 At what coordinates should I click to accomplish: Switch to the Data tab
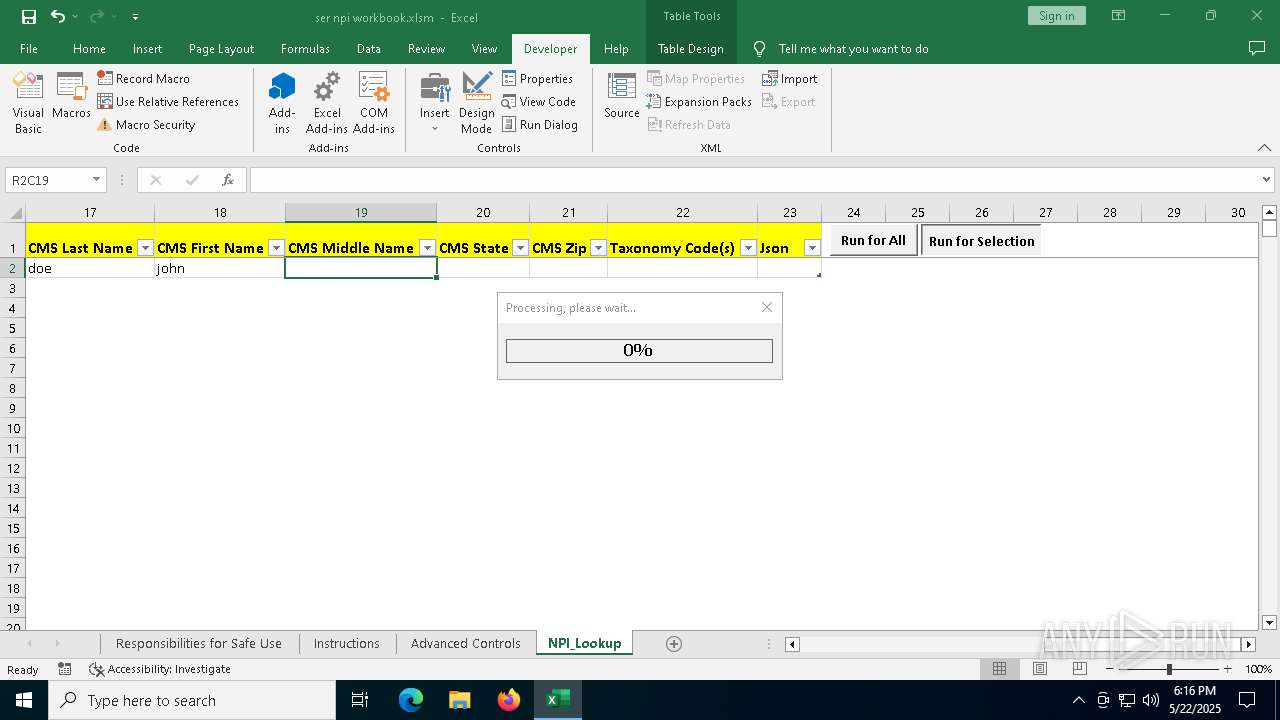pyautogui.click(x=369, y=48)
